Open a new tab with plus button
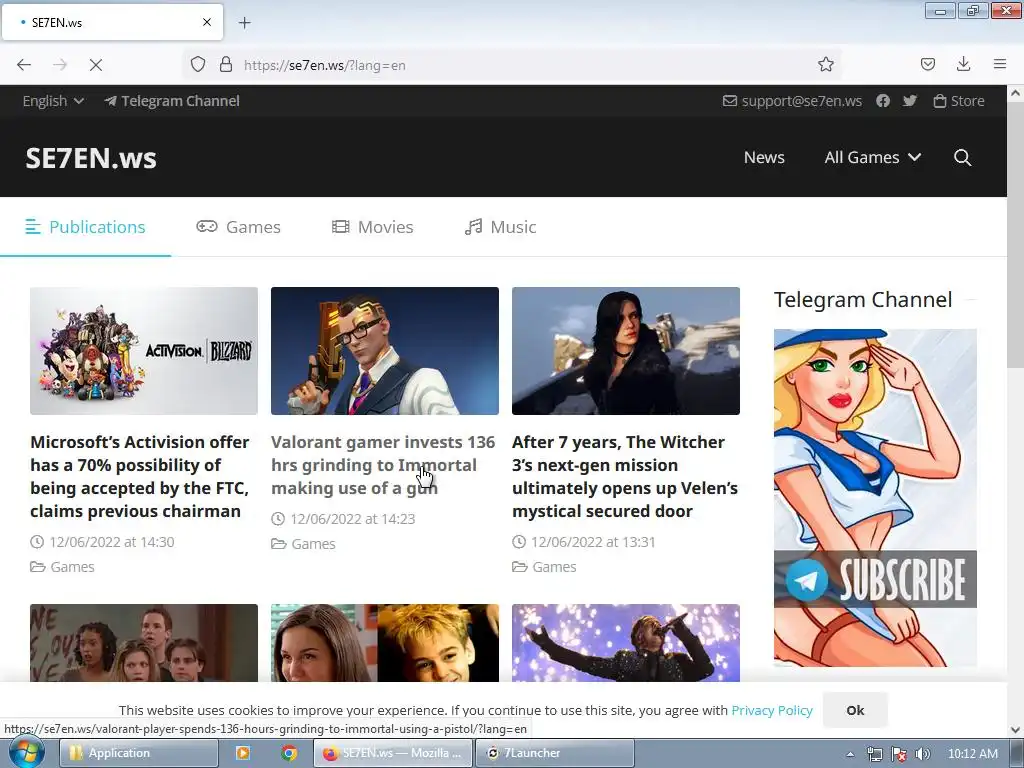The image size is (1024, 768). [x=244, y=23]
